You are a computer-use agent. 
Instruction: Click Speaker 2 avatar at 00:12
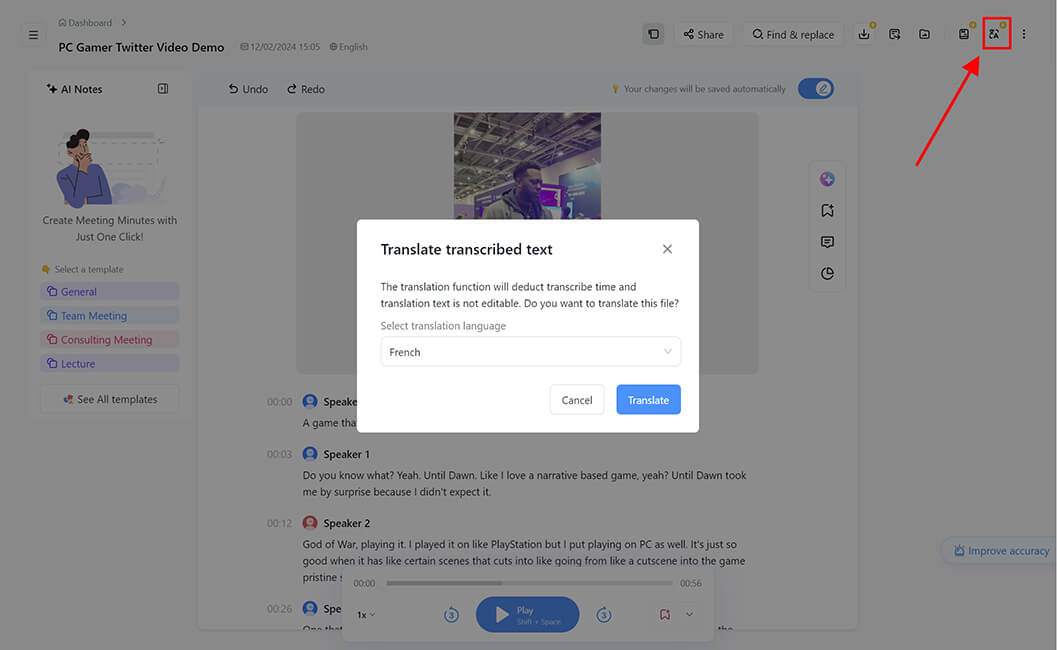[x=310, y=523]
